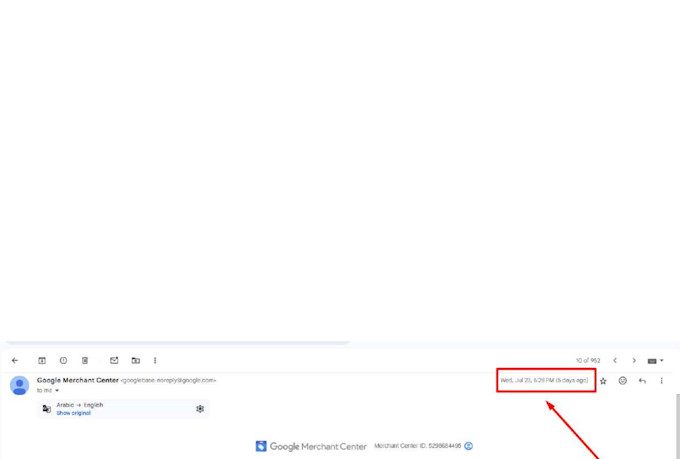This screenshot has height=459, width=680.
Task: Click the sender's profile avatar
Action: pos(20,385)
